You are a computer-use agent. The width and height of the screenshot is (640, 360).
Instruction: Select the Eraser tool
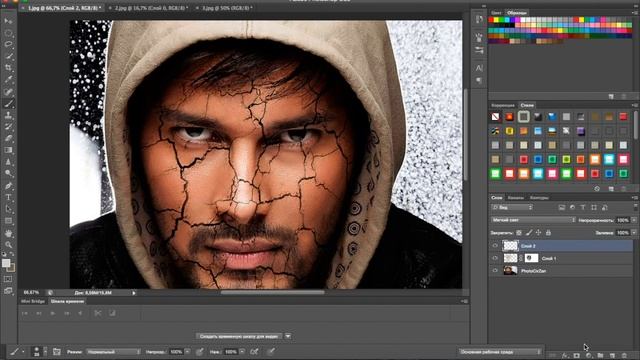point(8,139)
